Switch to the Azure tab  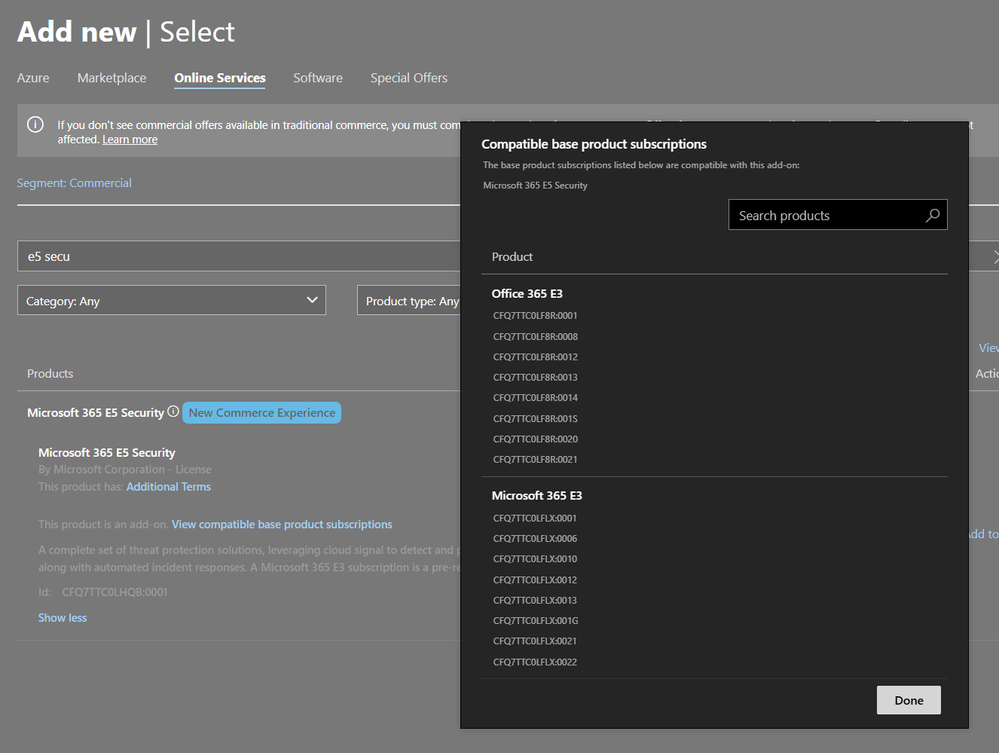coord(33,78)
